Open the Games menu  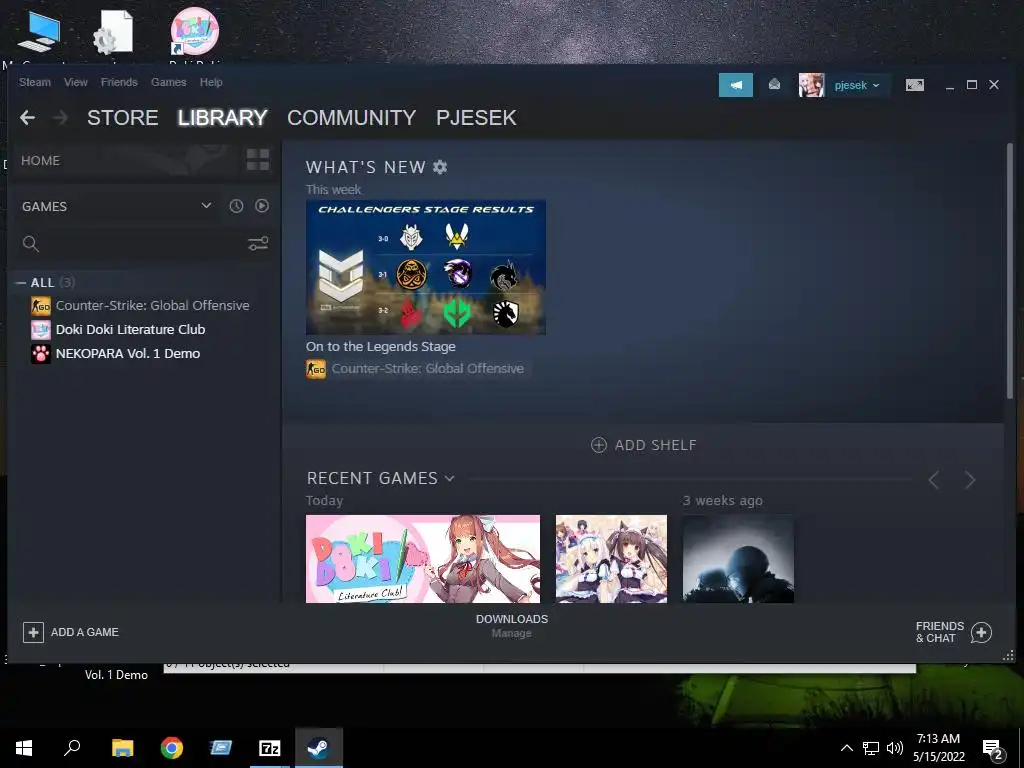tap(168, 82)
